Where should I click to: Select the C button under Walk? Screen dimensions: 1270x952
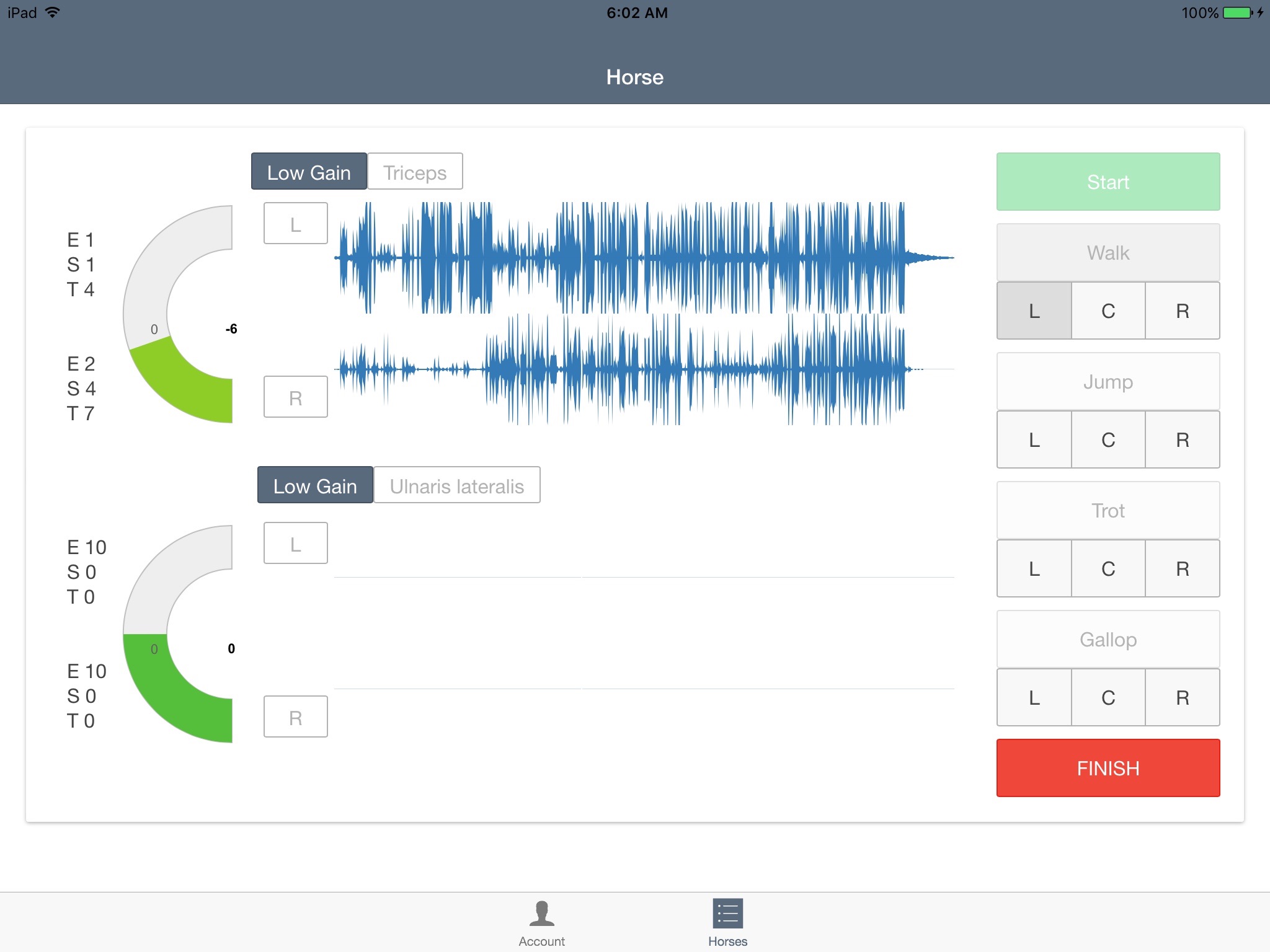click(1108, 311)
